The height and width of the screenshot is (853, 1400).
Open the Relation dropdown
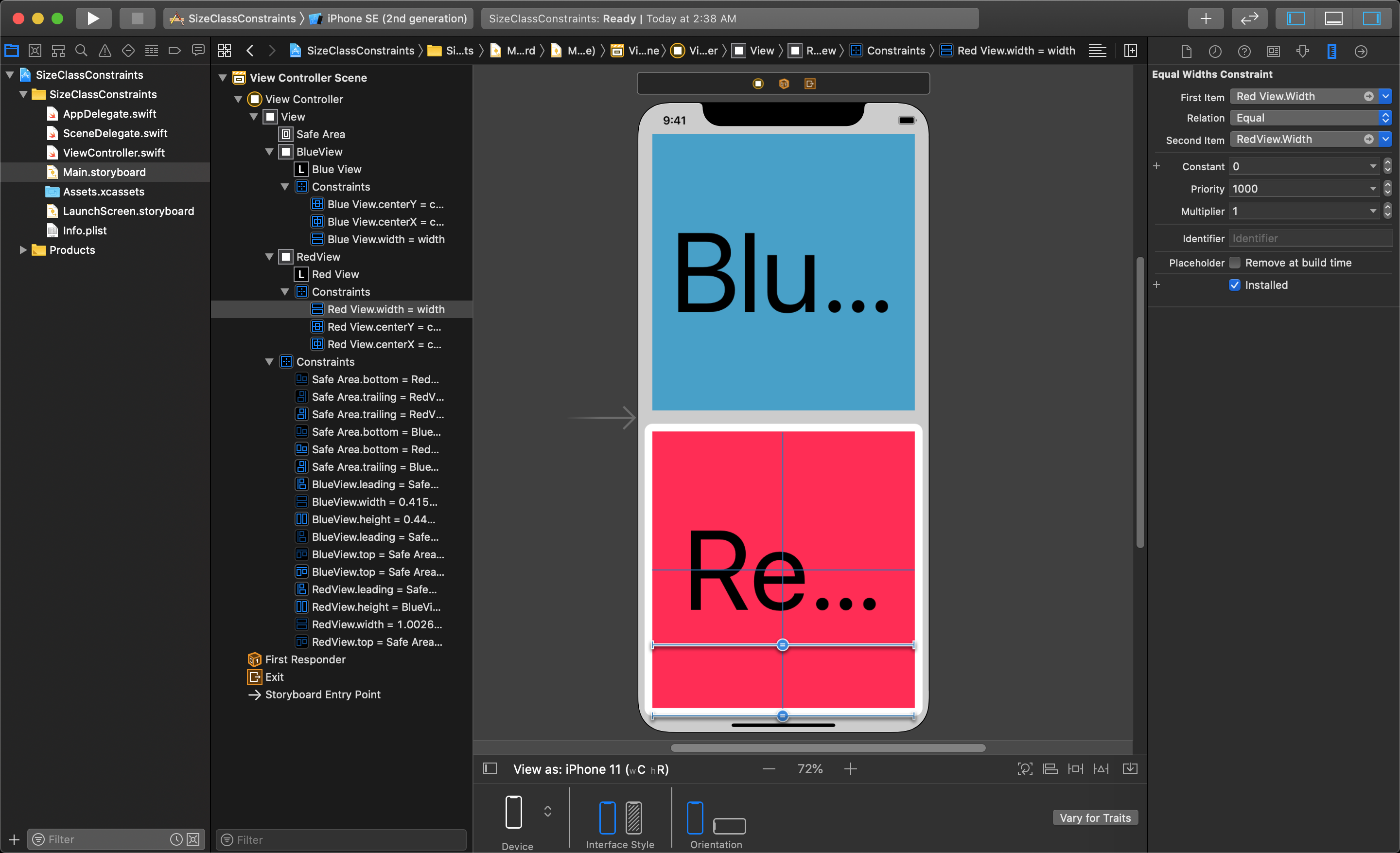[1311, 118]
